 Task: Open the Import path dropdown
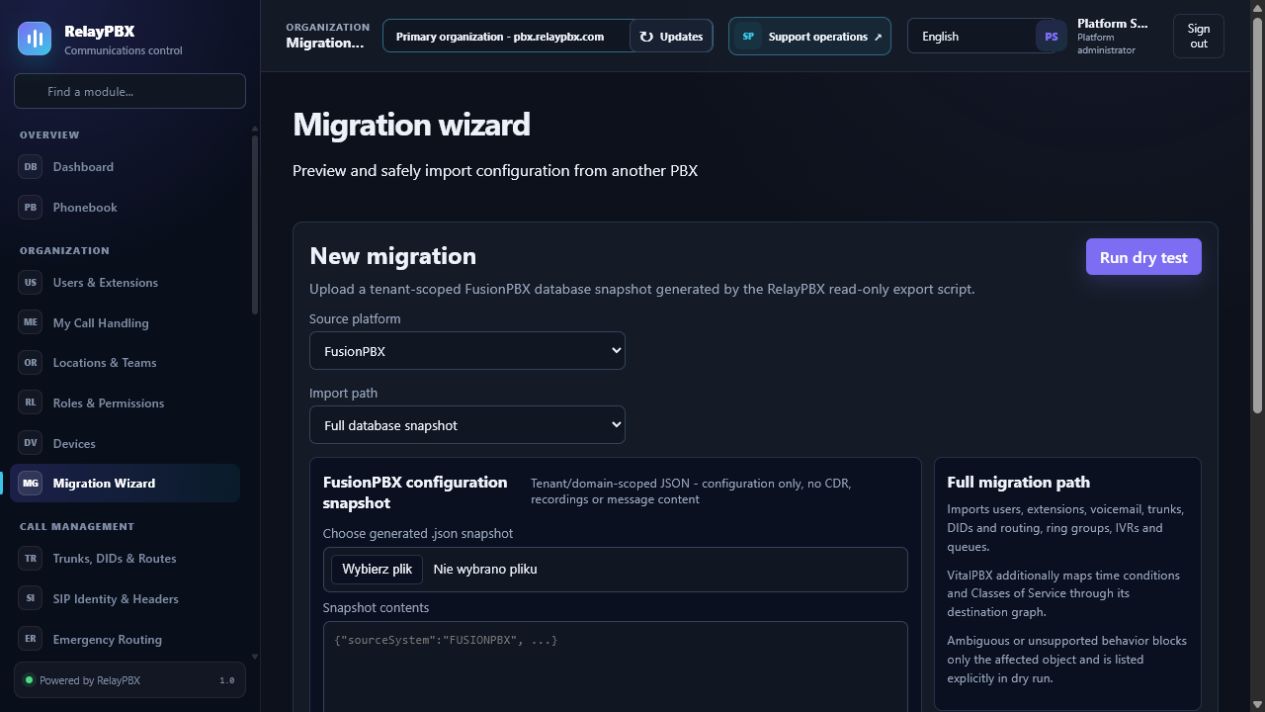(467, 425)
